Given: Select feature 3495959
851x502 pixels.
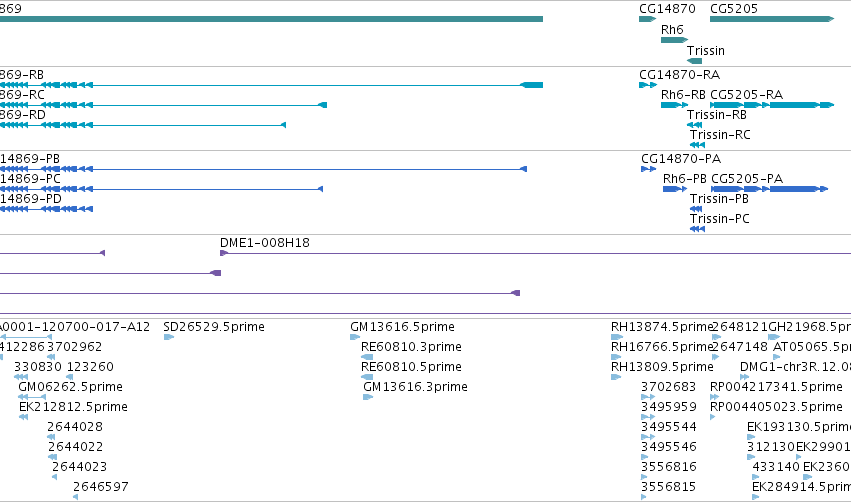Looking at the screenshot, I should 648,417.
